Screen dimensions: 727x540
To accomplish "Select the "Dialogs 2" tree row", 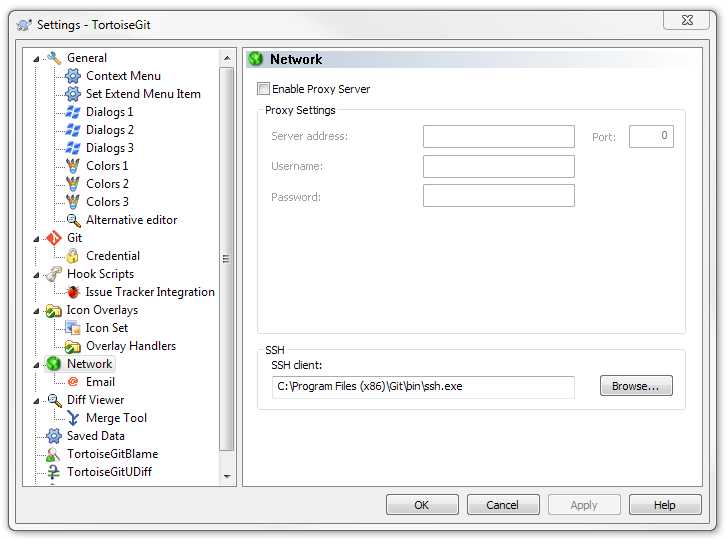I will (x=109, y=130).
